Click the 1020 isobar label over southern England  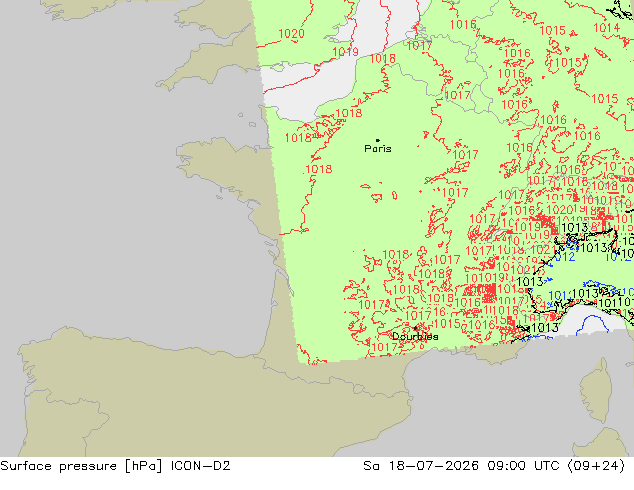tap(292, 34)
